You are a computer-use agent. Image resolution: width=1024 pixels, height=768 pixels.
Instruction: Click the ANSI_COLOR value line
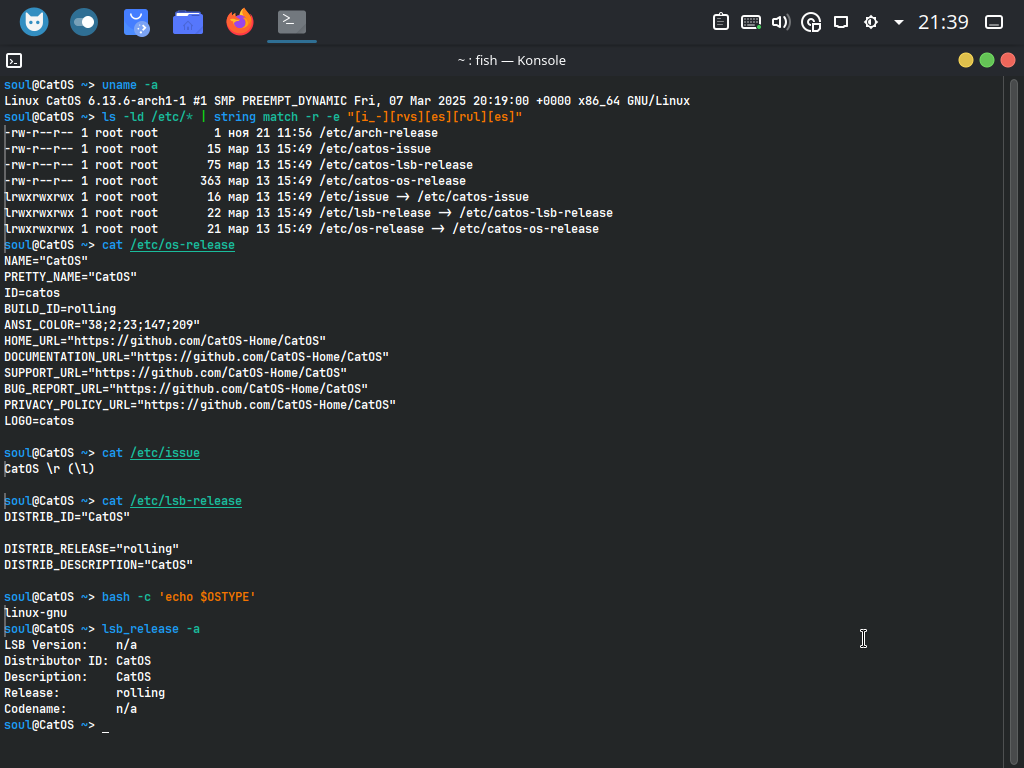(102, 325)
